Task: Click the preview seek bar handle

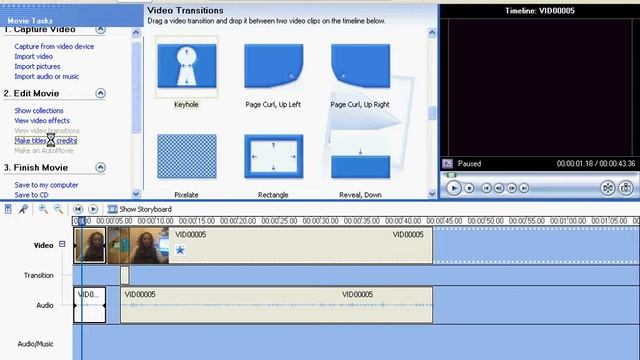Action: (451, 175)
